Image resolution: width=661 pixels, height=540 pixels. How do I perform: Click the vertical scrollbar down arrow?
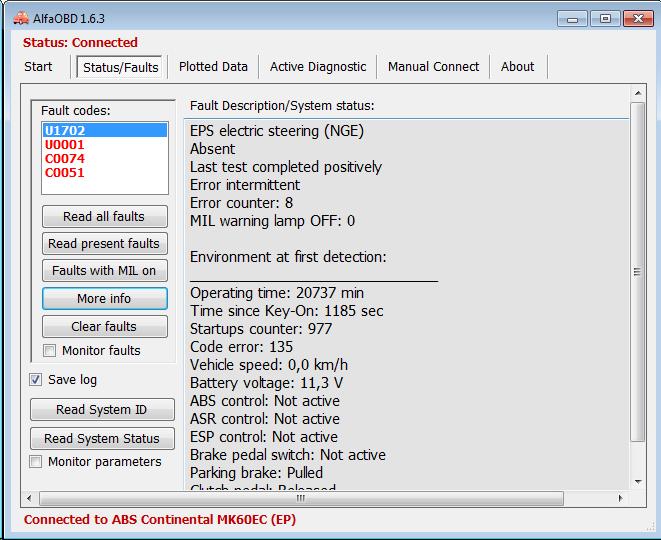tap(638, 481)
